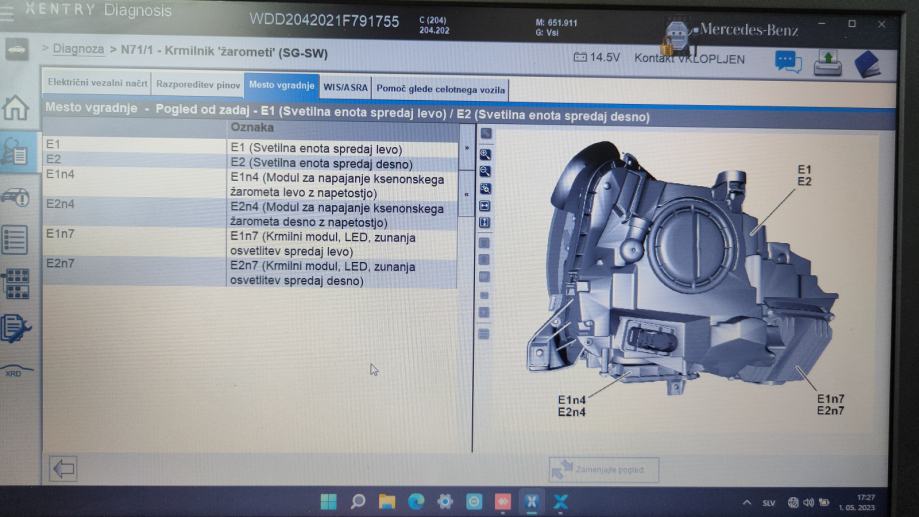Viewport: 919px width, 517px height.
Task: Click the volume speaker tray icon
Action: click(x=809, y=502)
